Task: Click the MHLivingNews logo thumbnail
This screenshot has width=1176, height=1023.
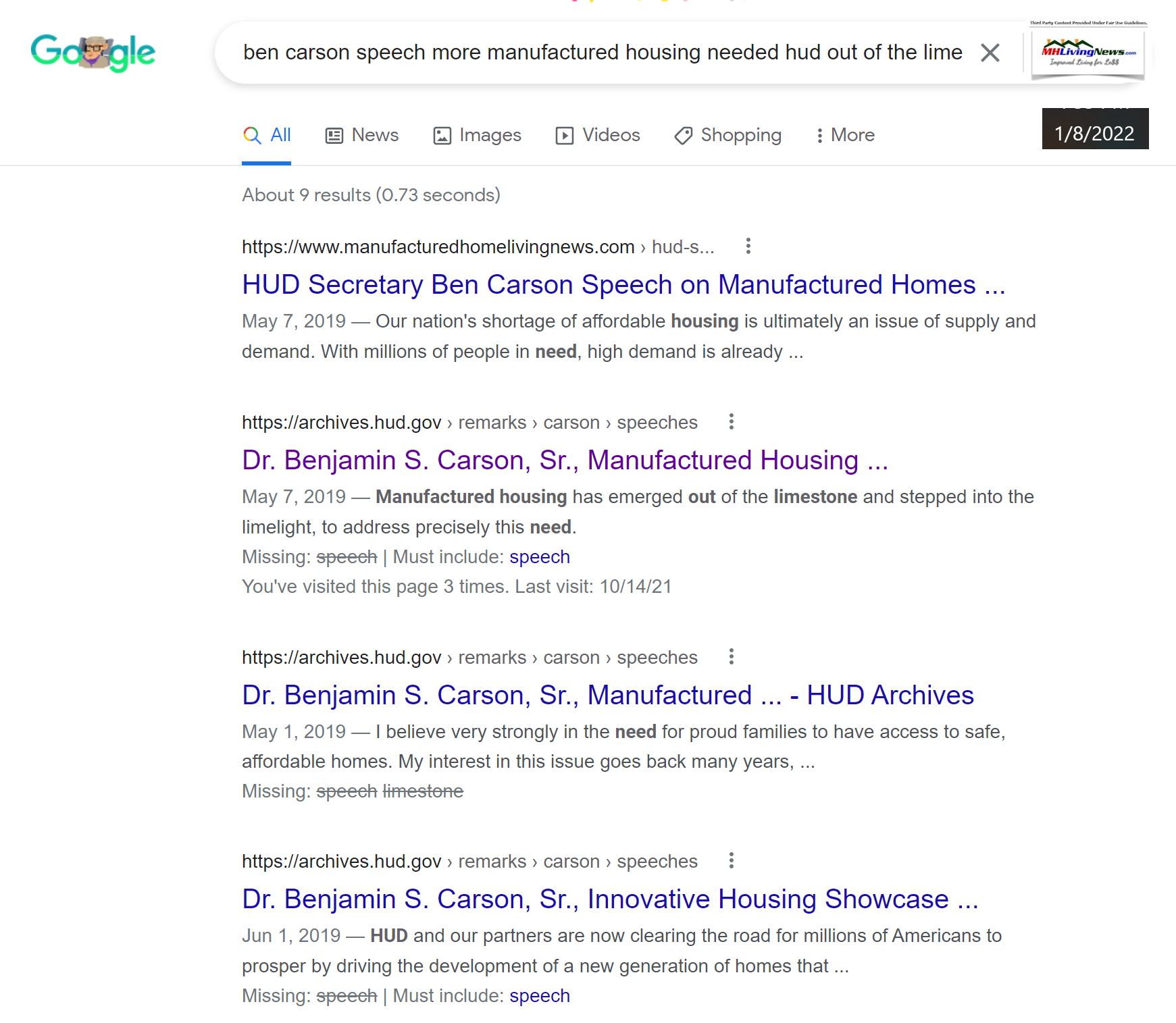Action: [x=1088, y=54]
